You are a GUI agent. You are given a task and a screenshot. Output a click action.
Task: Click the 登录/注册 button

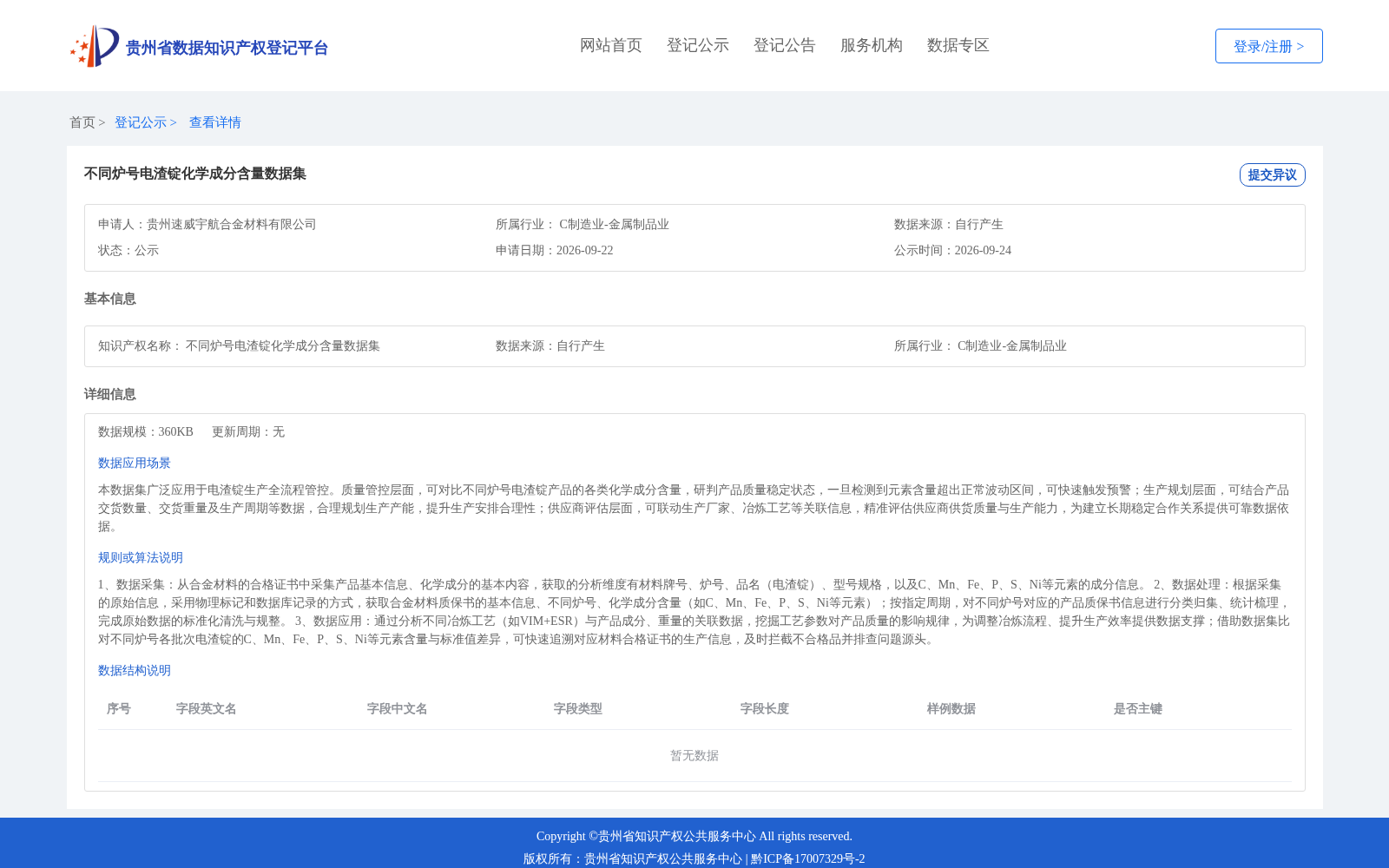(1269, 46)
